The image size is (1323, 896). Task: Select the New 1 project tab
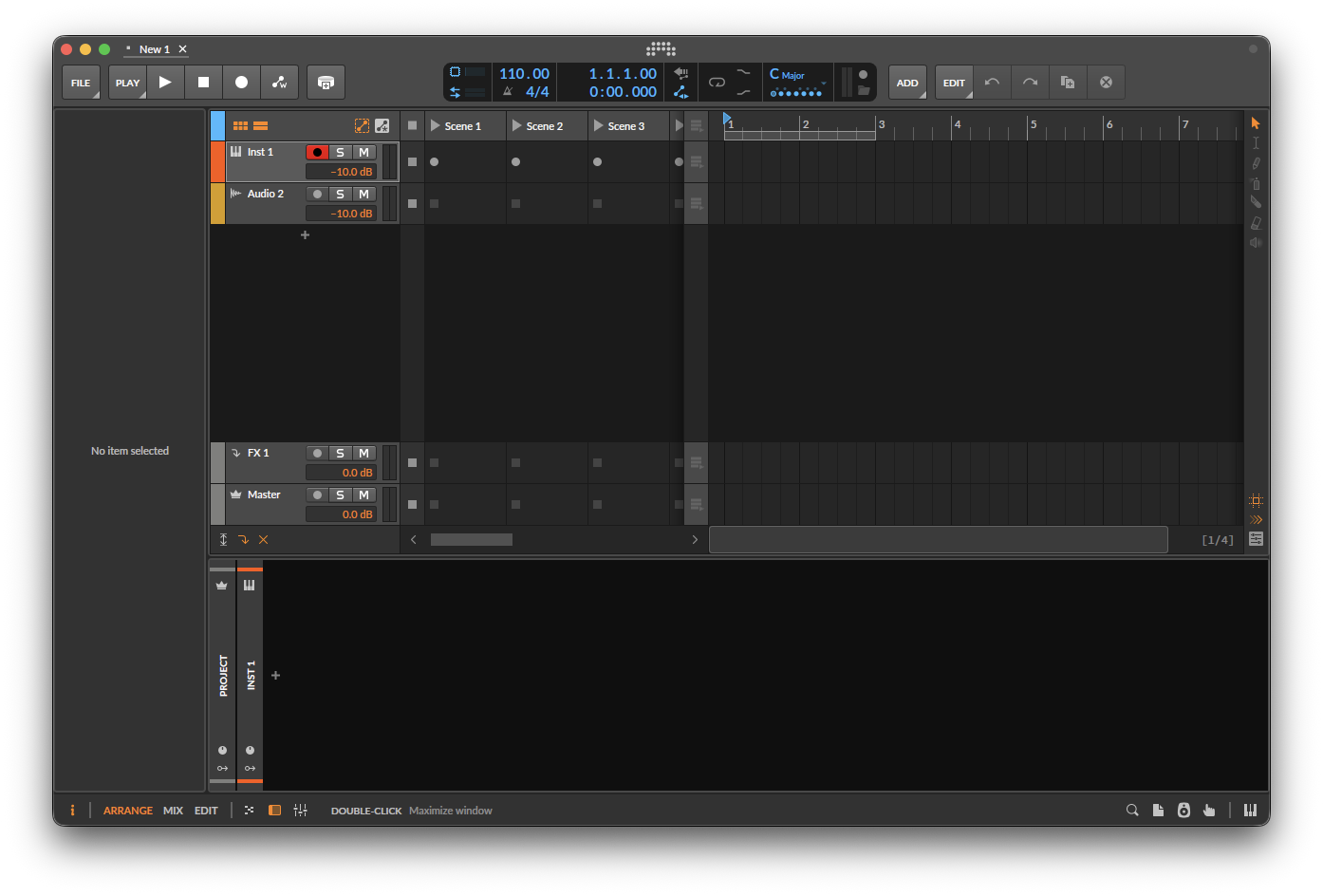point(154,49)
